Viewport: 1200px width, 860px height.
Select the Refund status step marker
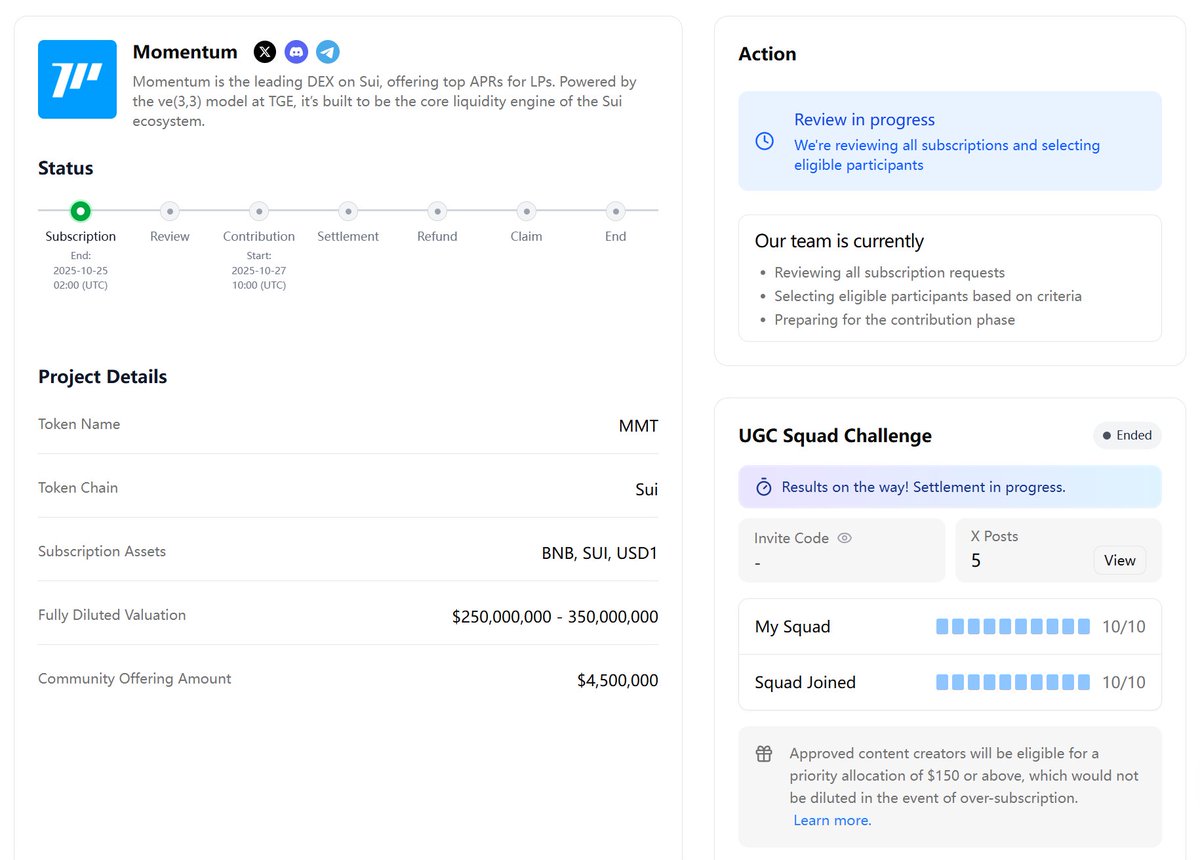click(437, 211)
